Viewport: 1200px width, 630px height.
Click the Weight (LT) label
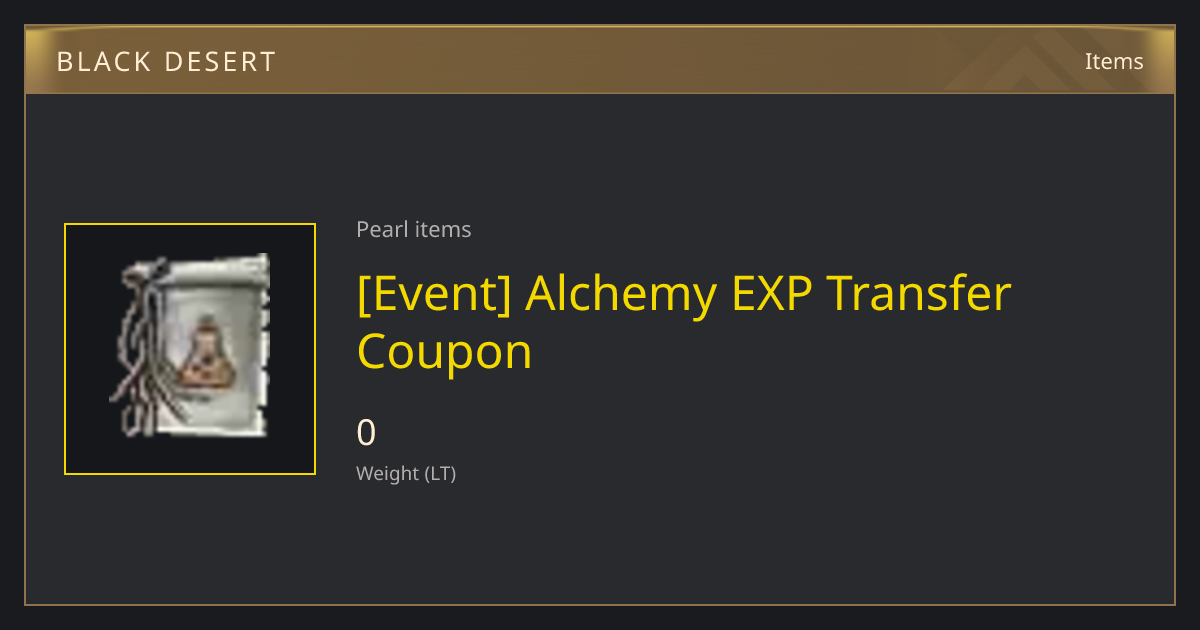click(406, 474)
